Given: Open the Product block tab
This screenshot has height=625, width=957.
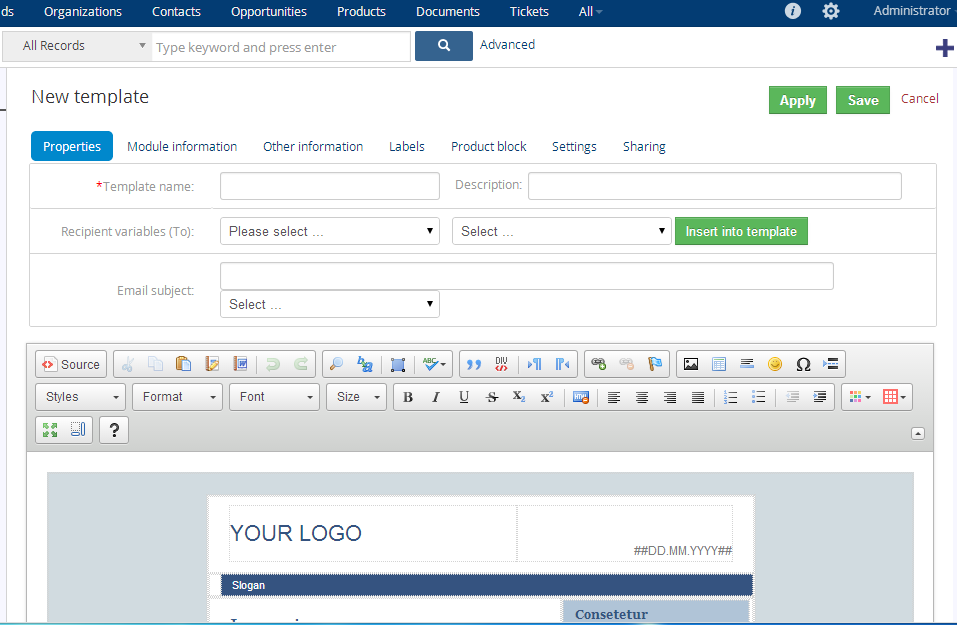Looking at the screenshot, I should click(x=489, y=146).
